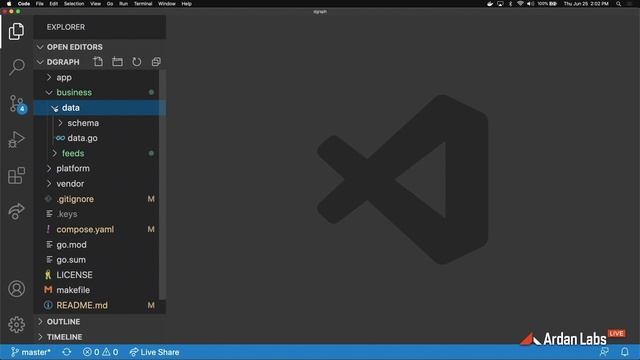Click the volume icon in menu bar
Viewport: 640px width, 360px height.
[530, 4]
